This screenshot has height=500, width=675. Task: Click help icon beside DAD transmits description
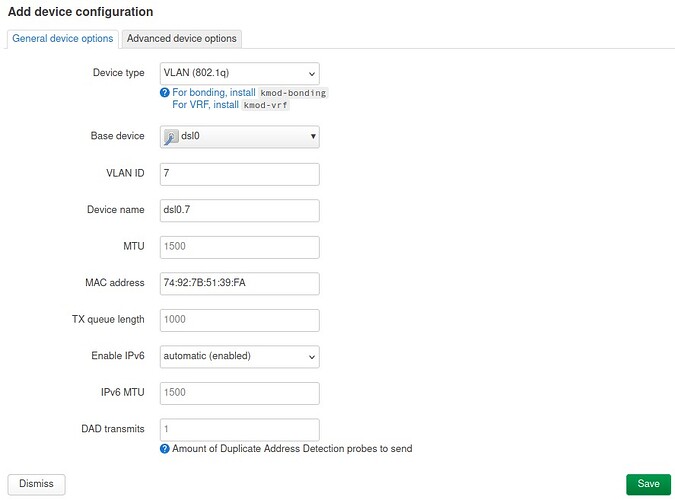[164, 449]
